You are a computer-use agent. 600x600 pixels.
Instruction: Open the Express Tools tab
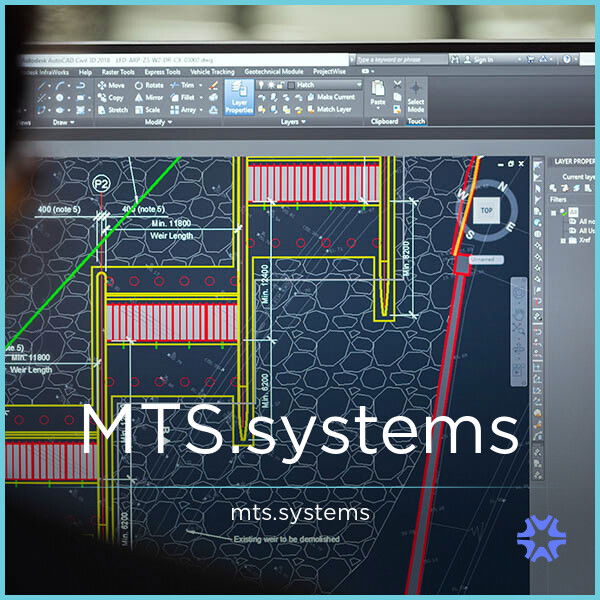pyautogui.click(x=162, y=72)
